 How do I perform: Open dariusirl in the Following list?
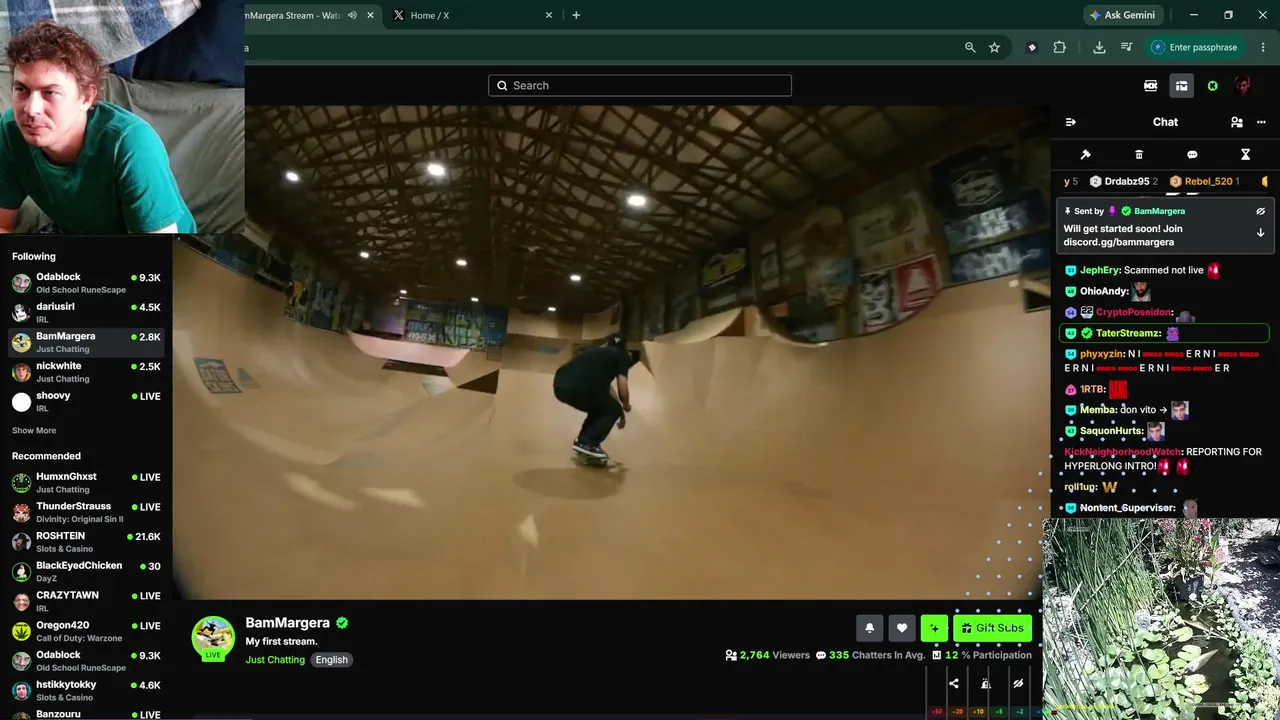pos(86,313)
